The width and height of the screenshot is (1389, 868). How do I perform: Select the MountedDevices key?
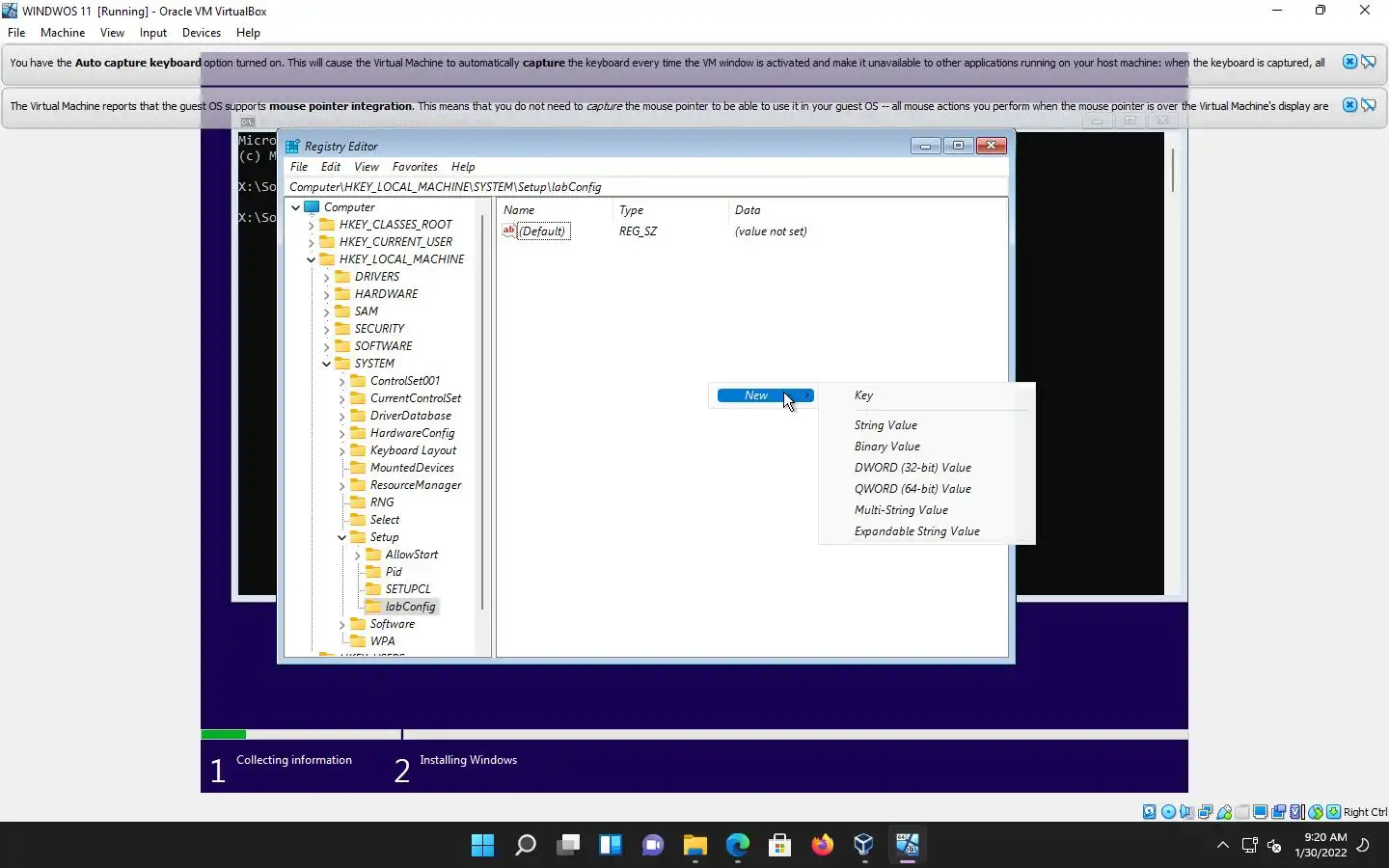coord(412,468)
